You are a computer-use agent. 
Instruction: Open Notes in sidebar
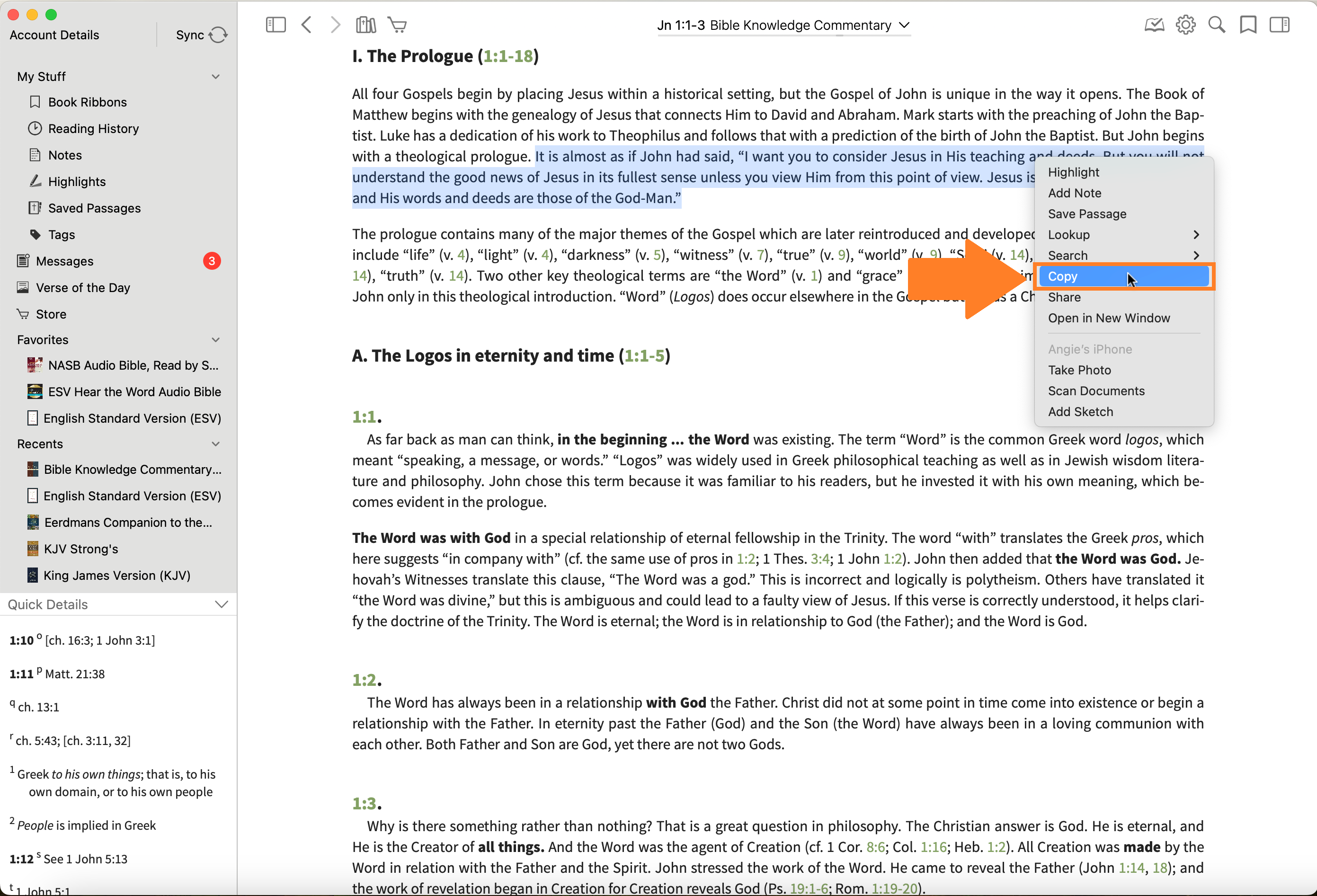point(64,155)
